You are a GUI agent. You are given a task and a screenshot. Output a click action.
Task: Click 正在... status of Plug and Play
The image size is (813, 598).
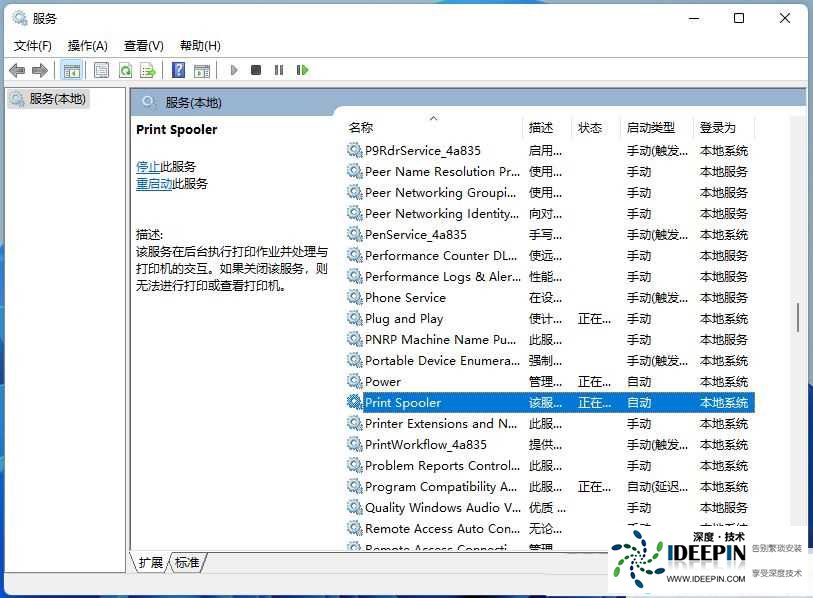pos(594,318)
